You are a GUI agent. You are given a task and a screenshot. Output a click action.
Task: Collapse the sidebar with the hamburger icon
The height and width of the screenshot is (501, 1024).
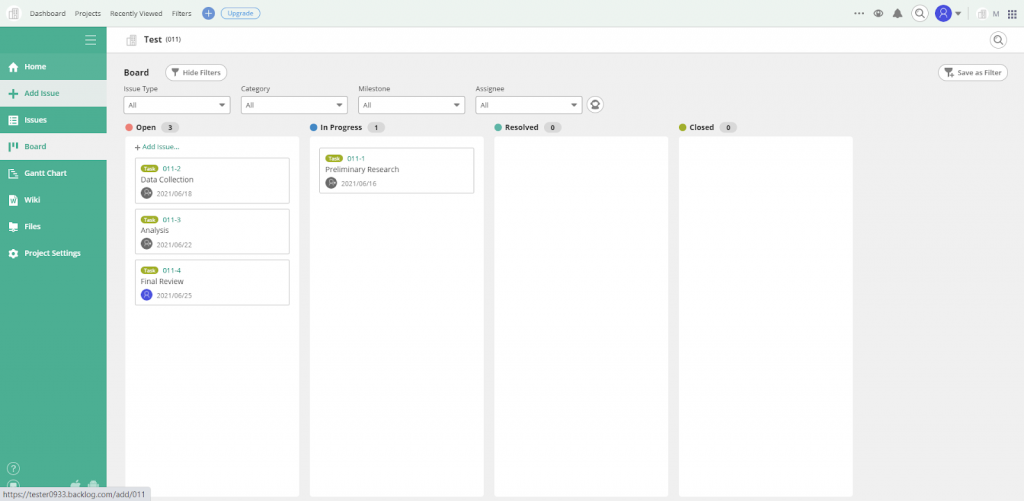pos(91,40)
